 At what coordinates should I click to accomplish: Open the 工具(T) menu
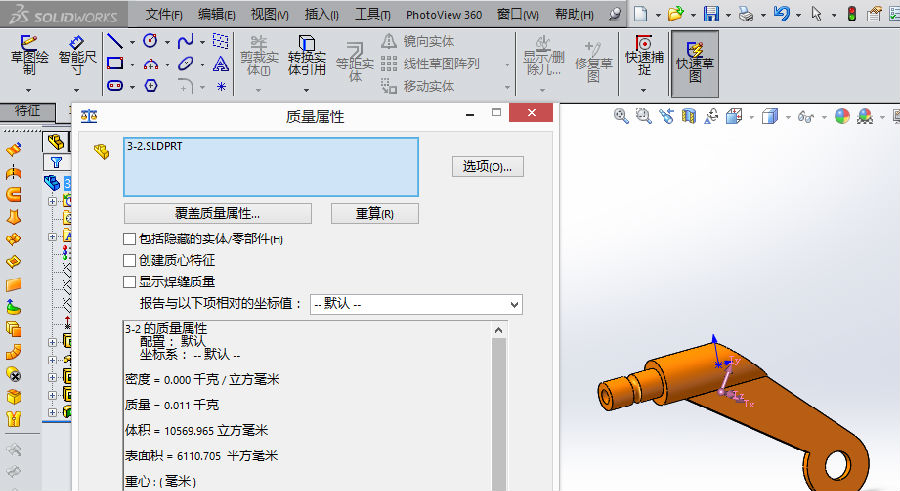coord(373,15)
